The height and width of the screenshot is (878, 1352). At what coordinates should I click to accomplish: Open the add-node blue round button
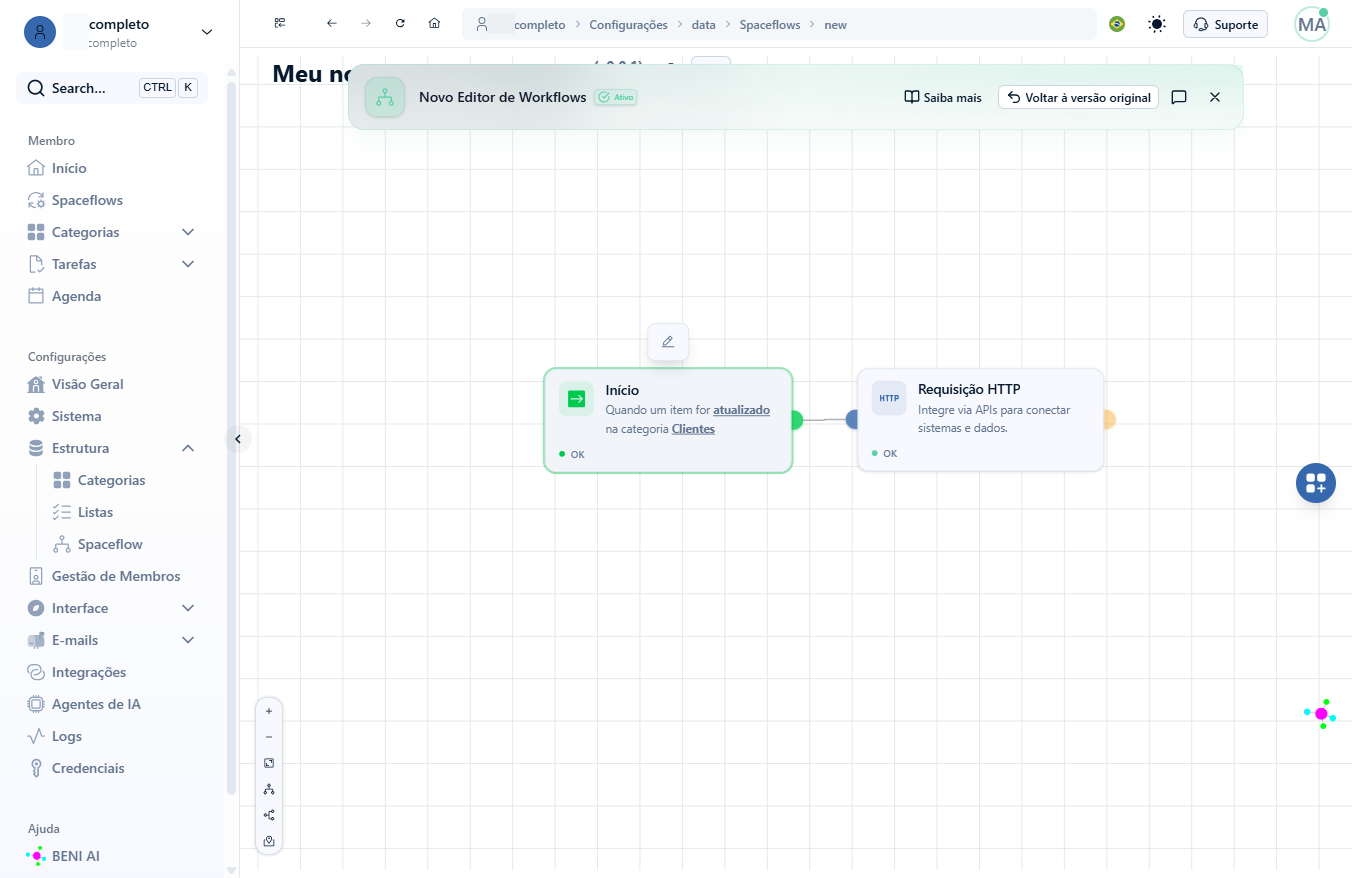[1316, 483]
